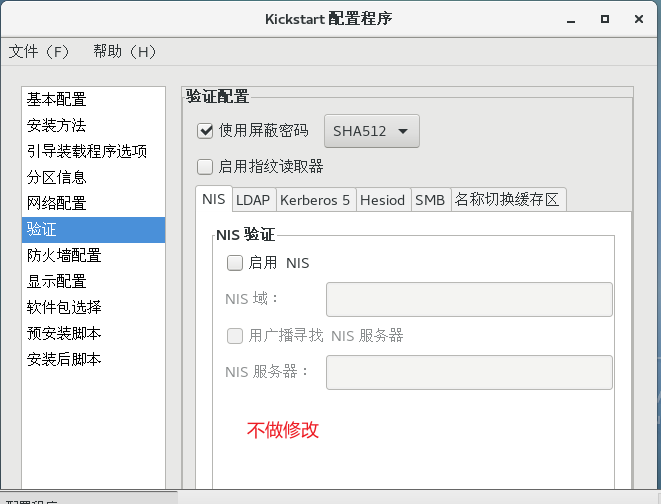Select 引导装载程序选项 in the sidebar
Screen dimensions: 661x504
click(x=93, y=152)
